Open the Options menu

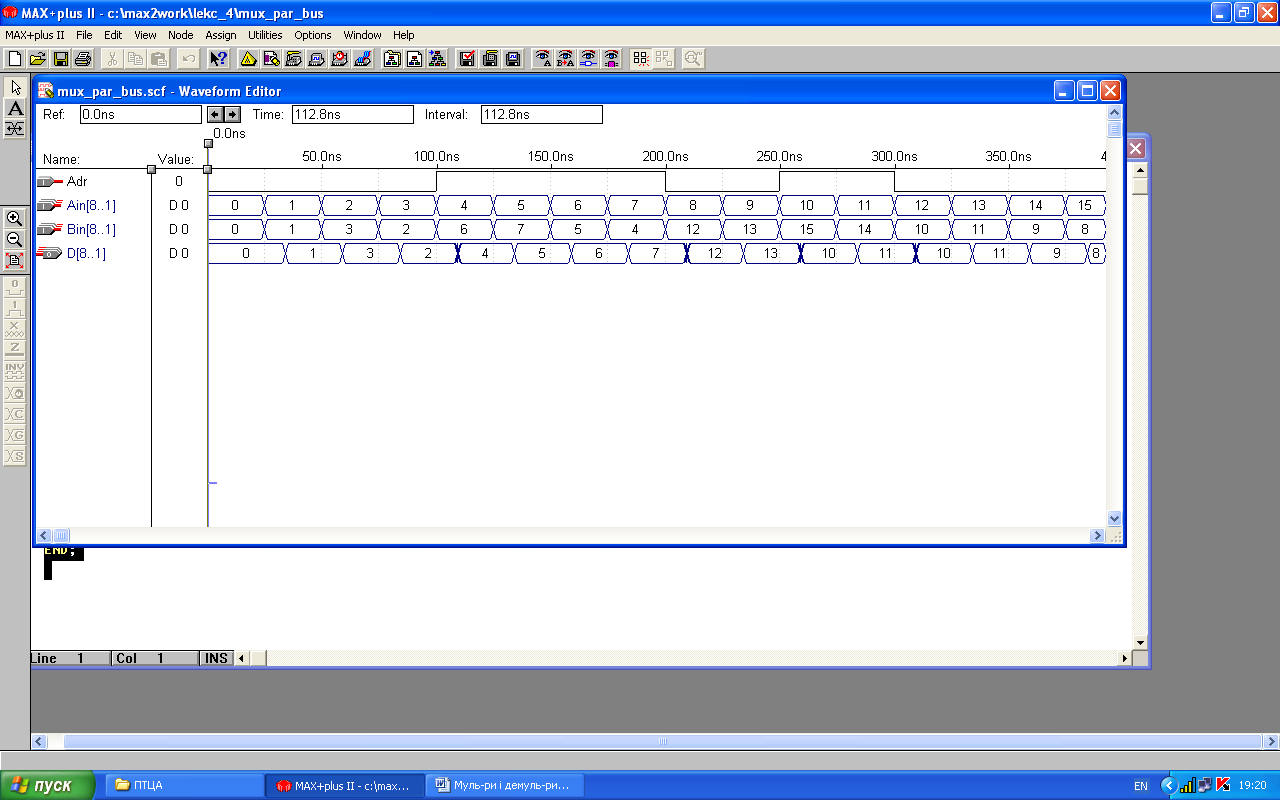click(x=313, y=35)
